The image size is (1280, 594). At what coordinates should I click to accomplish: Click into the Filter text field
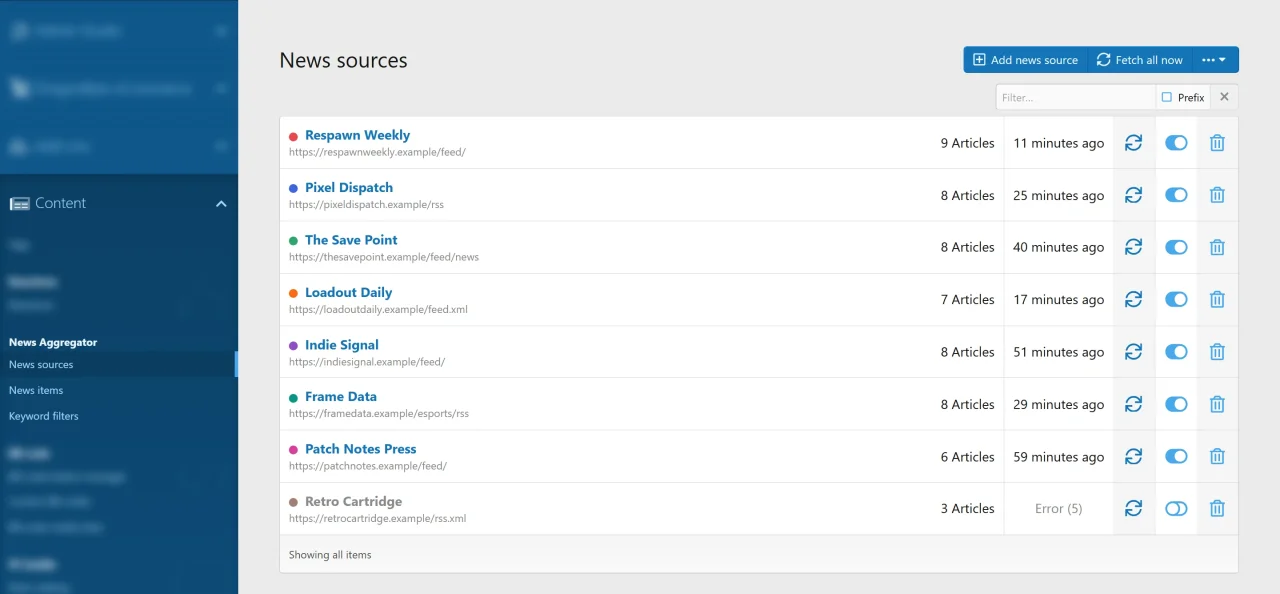click(x=1076, y=97)
